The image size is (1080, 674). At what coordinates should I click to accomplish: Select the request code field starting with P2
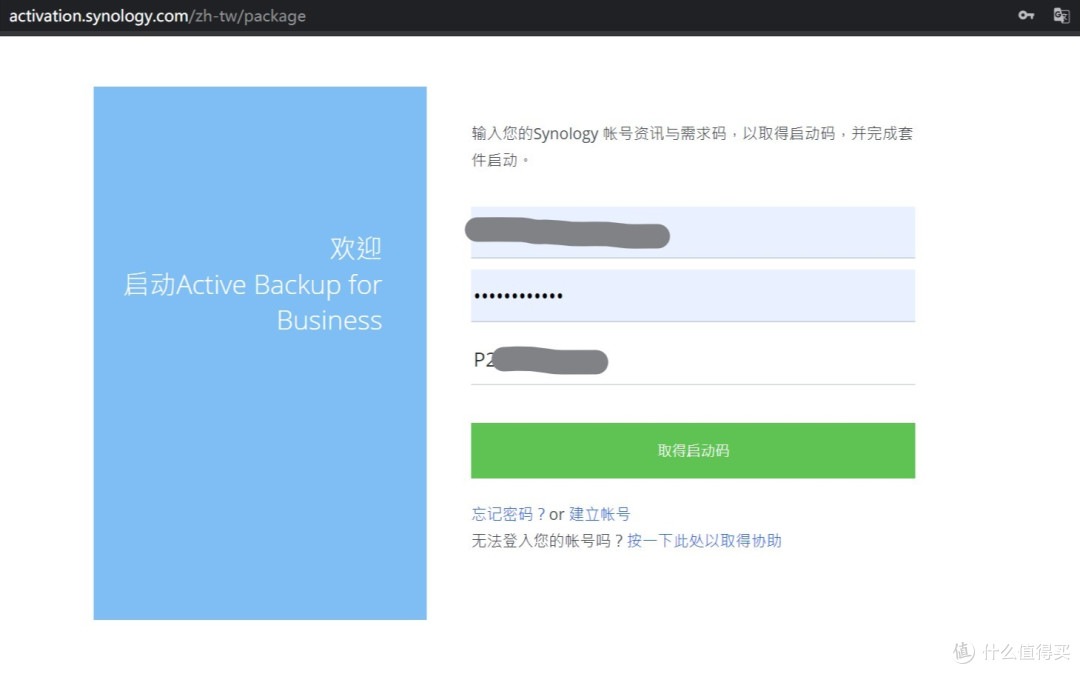click(x=692, y=359)
